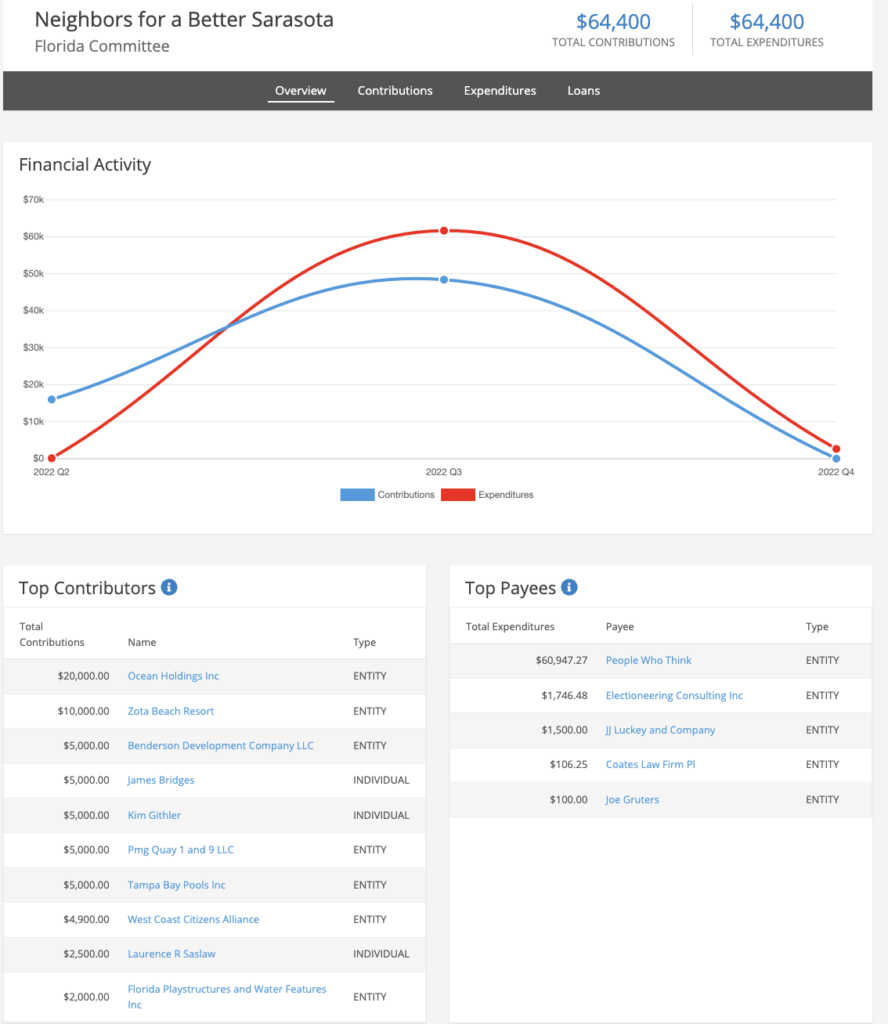Click Benderson Development Company LLC link
Screen dimensions: 888x1024
(x=221, y=746)
